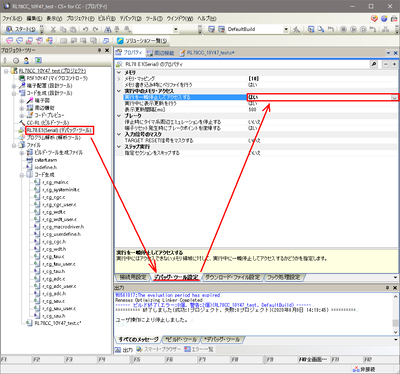Collapse the ブレーク property category

[119, 116]
